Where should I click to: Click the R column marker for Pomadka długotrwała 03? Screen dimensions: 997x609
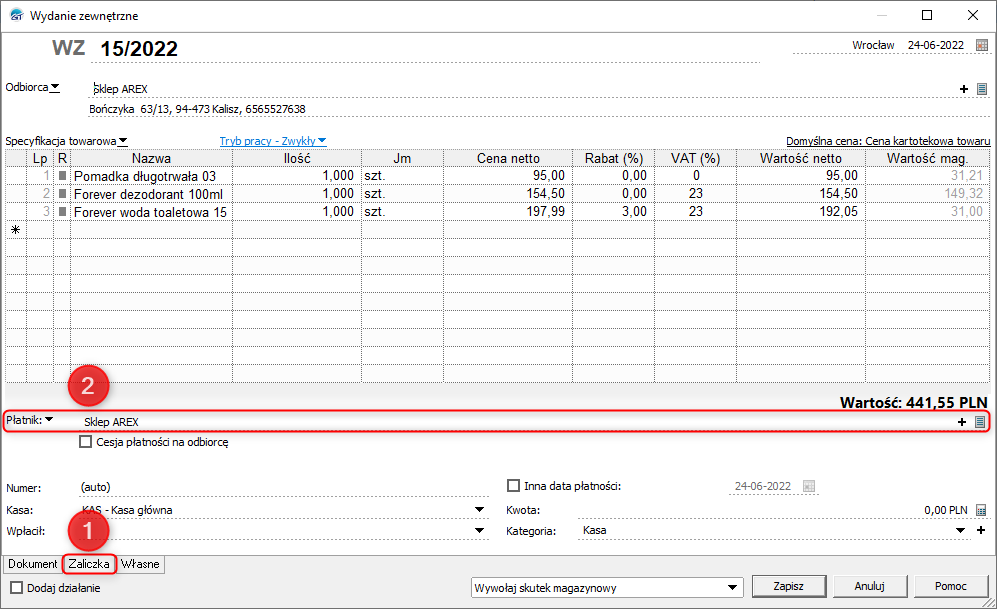click(62, 176)
